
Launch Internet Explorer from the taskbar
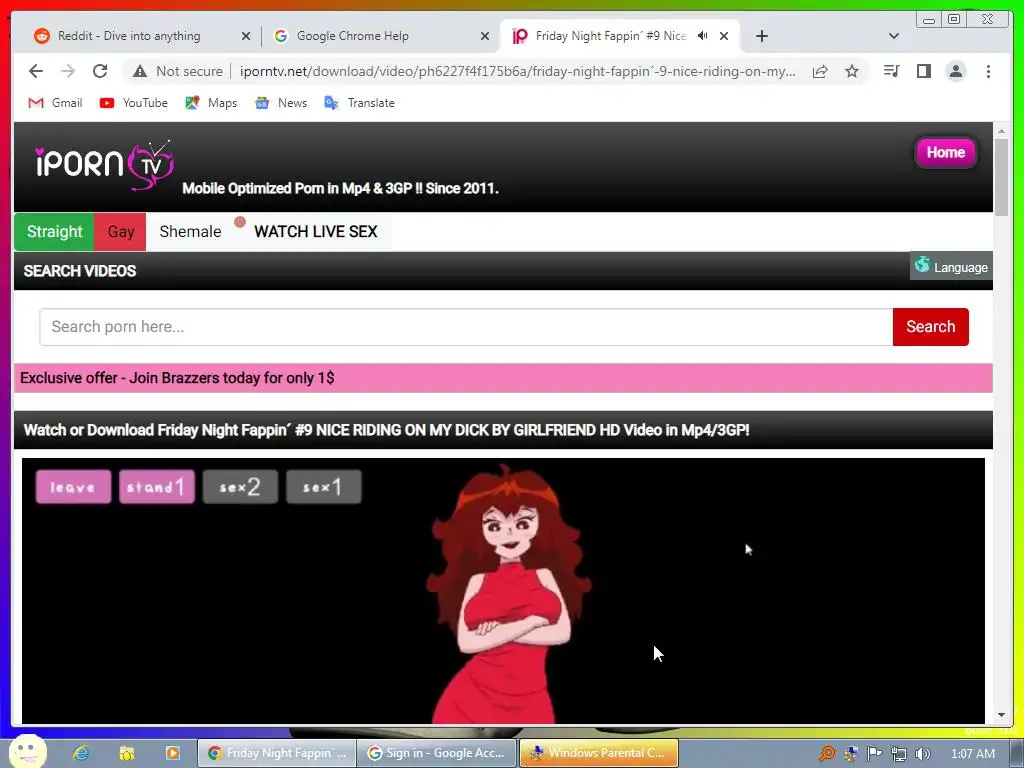tap(80, 753)
